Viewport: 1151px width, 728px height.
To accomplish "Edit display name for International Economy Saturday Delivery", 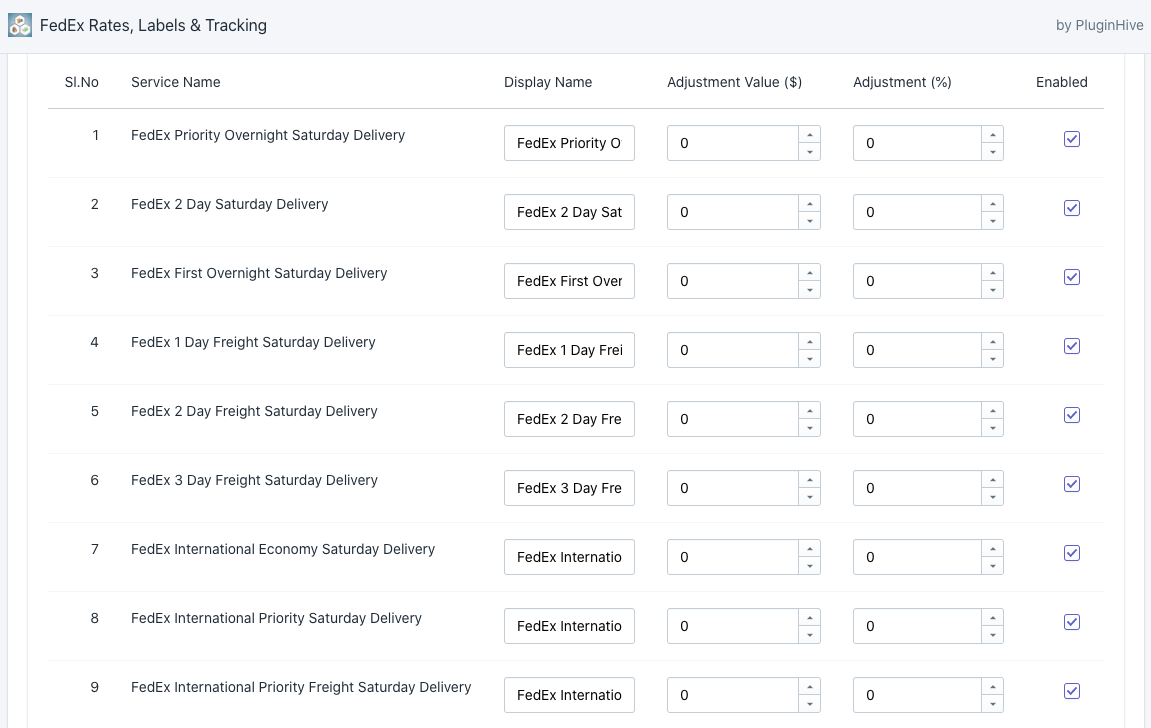I will point(569,557).
